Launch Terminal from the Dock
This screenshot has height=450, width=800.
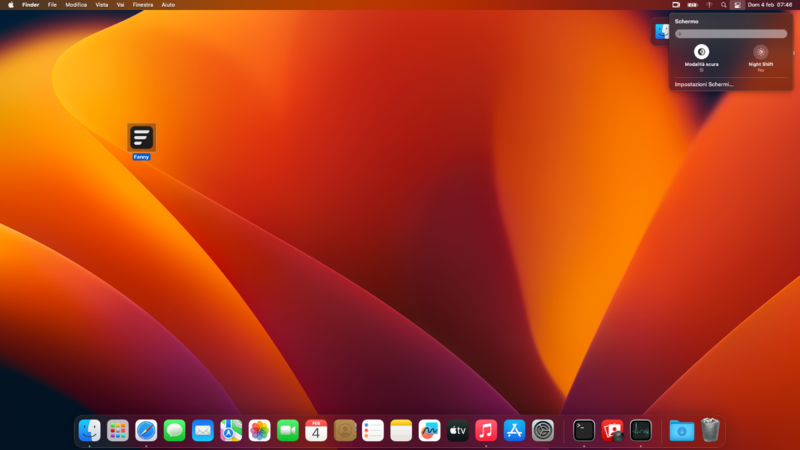[584, 430]
